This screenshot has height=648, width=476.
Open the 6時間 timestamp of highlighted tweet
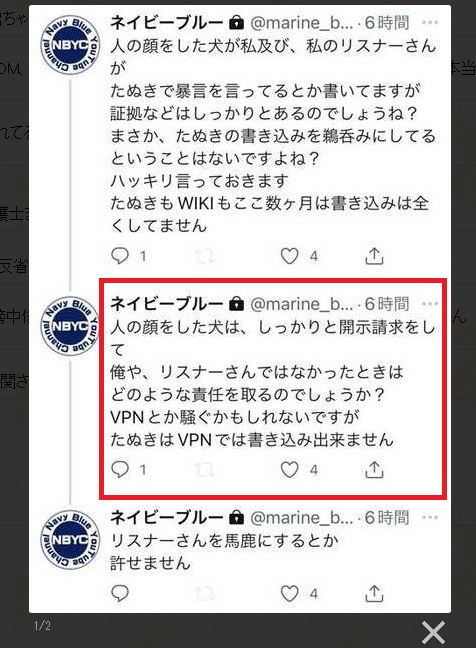(387, 304)
